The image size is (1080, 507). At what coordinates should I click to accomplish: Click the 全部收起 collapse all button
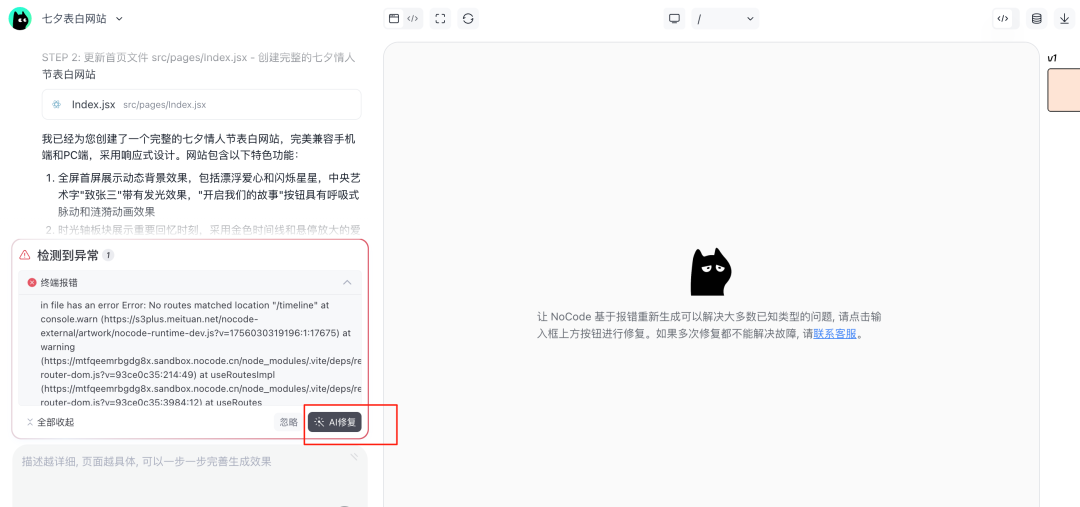click(x=50, y=422)
